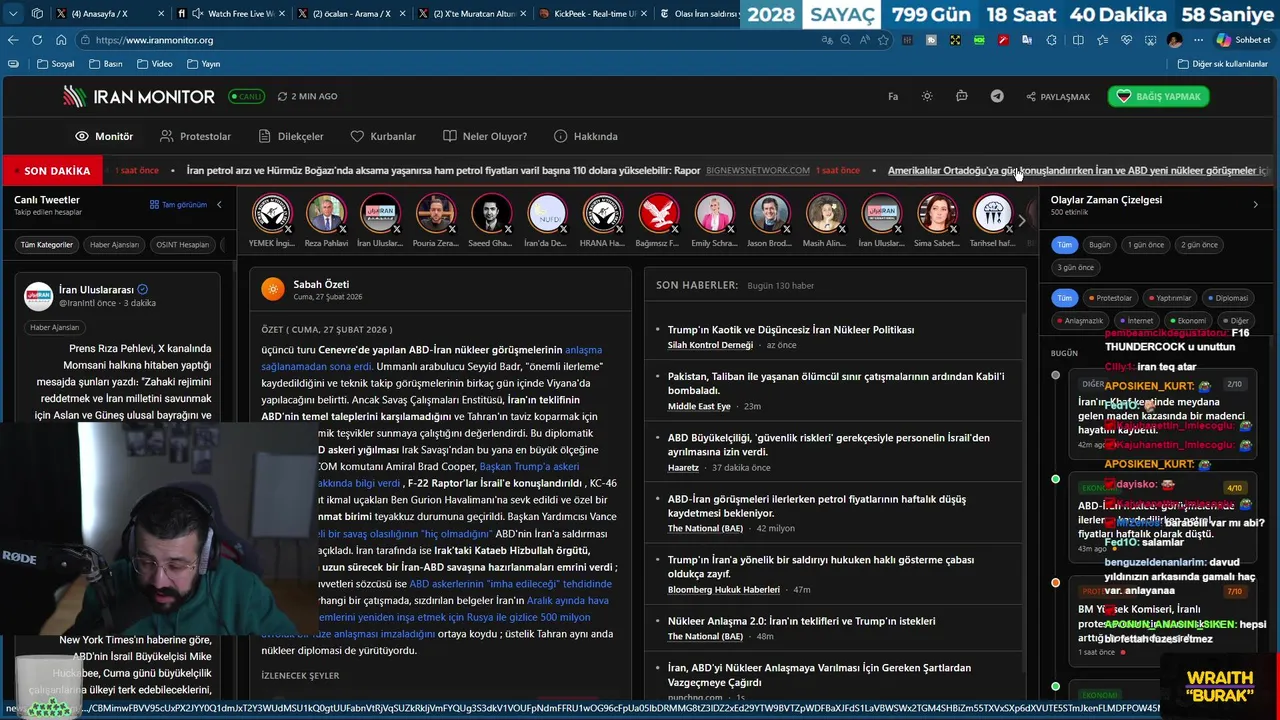Open the Jason Brod... account avatar
The image size is (1280, 720).
coord(769,214)
